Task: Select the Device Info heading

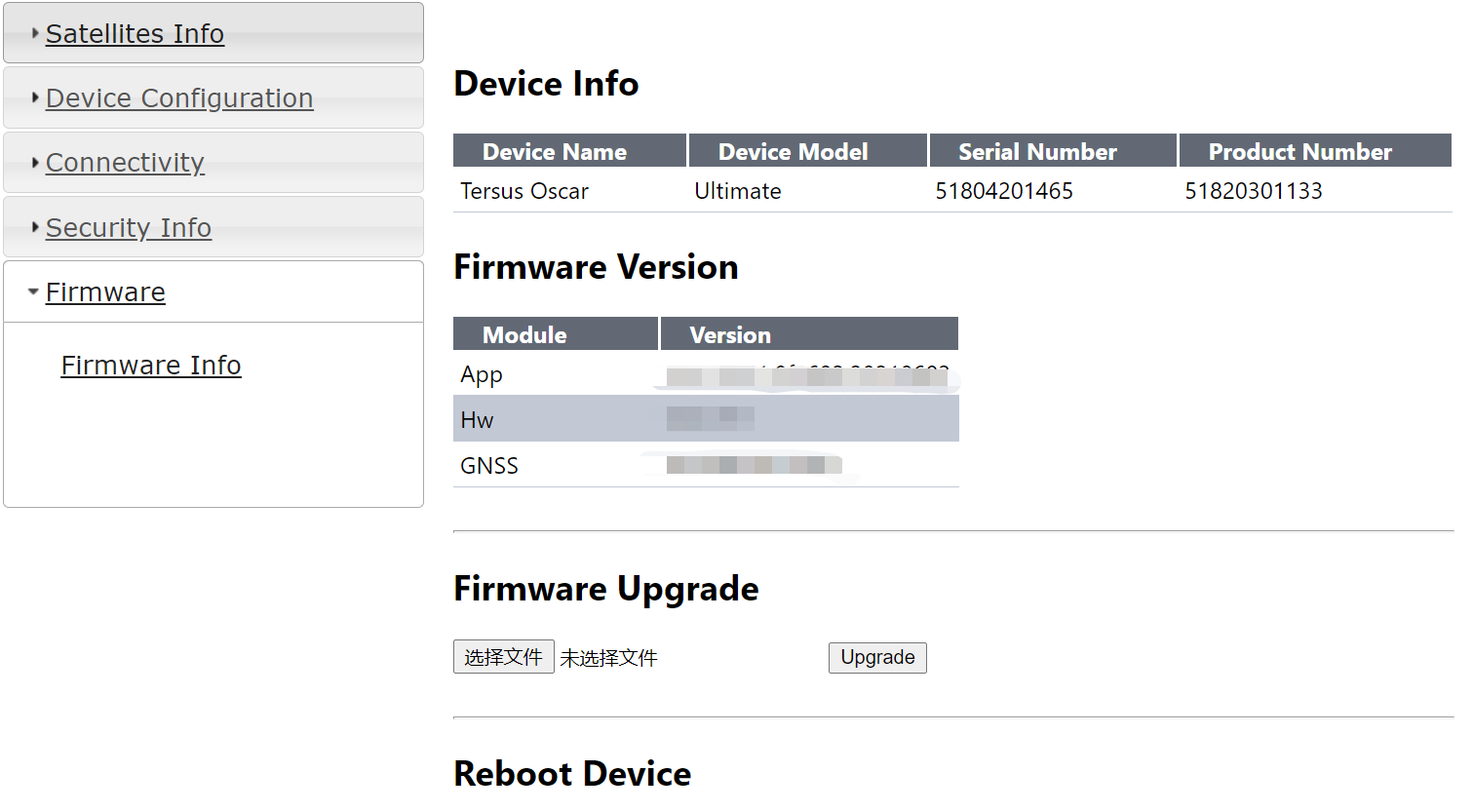Action: click(x=546, y=84)
